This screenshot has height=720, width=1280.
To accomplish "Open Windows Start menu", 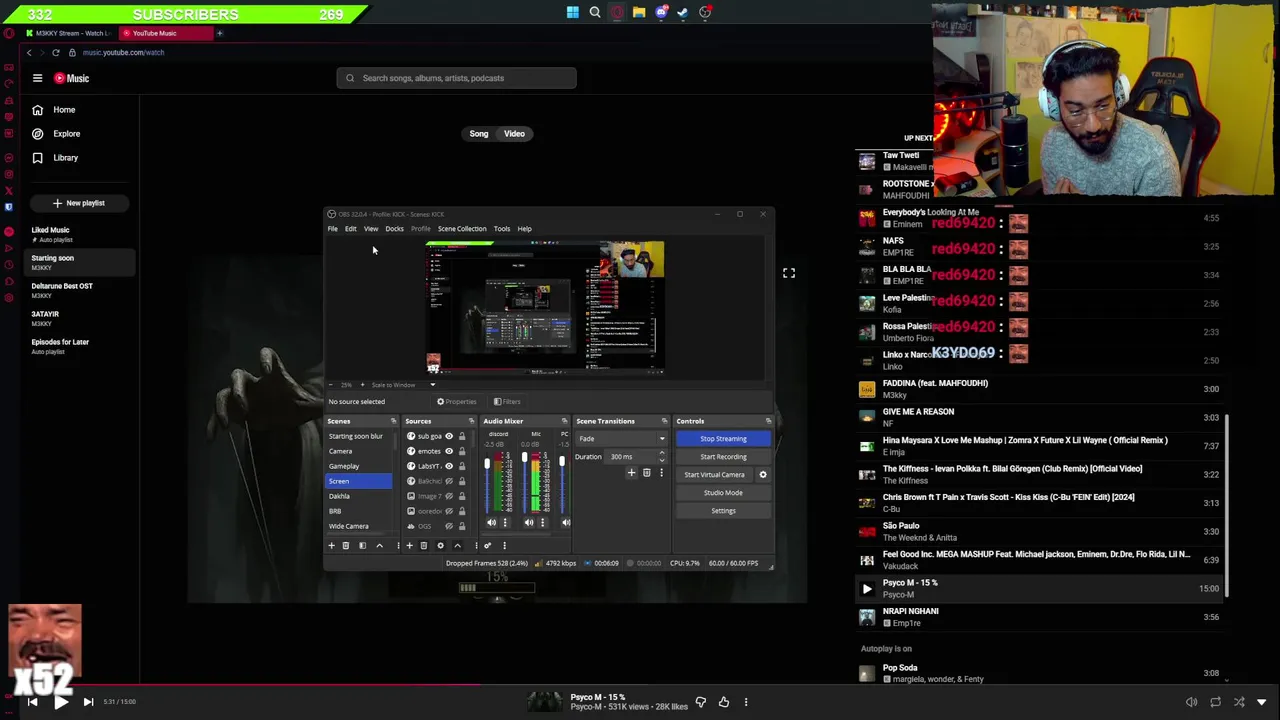I will click(x=572, y=12).
